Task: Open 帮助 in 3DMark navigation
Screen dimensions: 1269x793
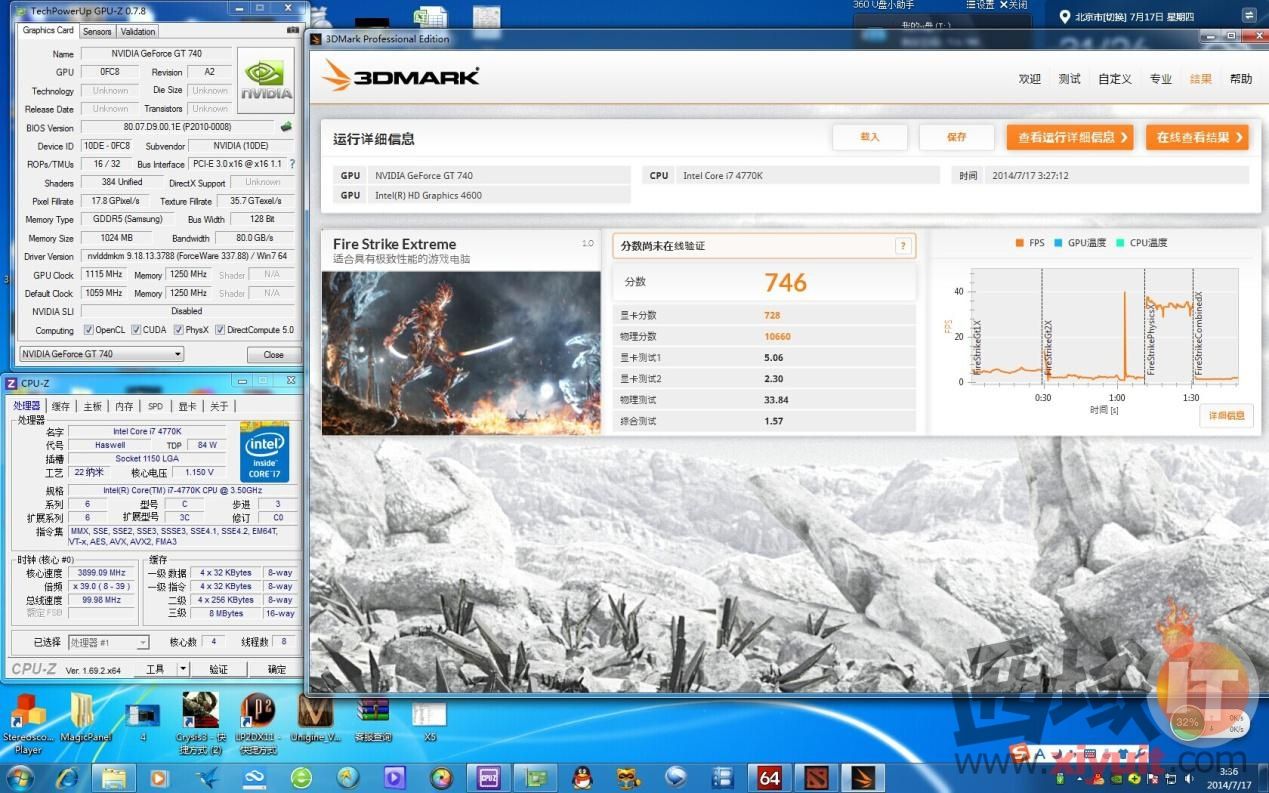Action: click(1241, 79)
